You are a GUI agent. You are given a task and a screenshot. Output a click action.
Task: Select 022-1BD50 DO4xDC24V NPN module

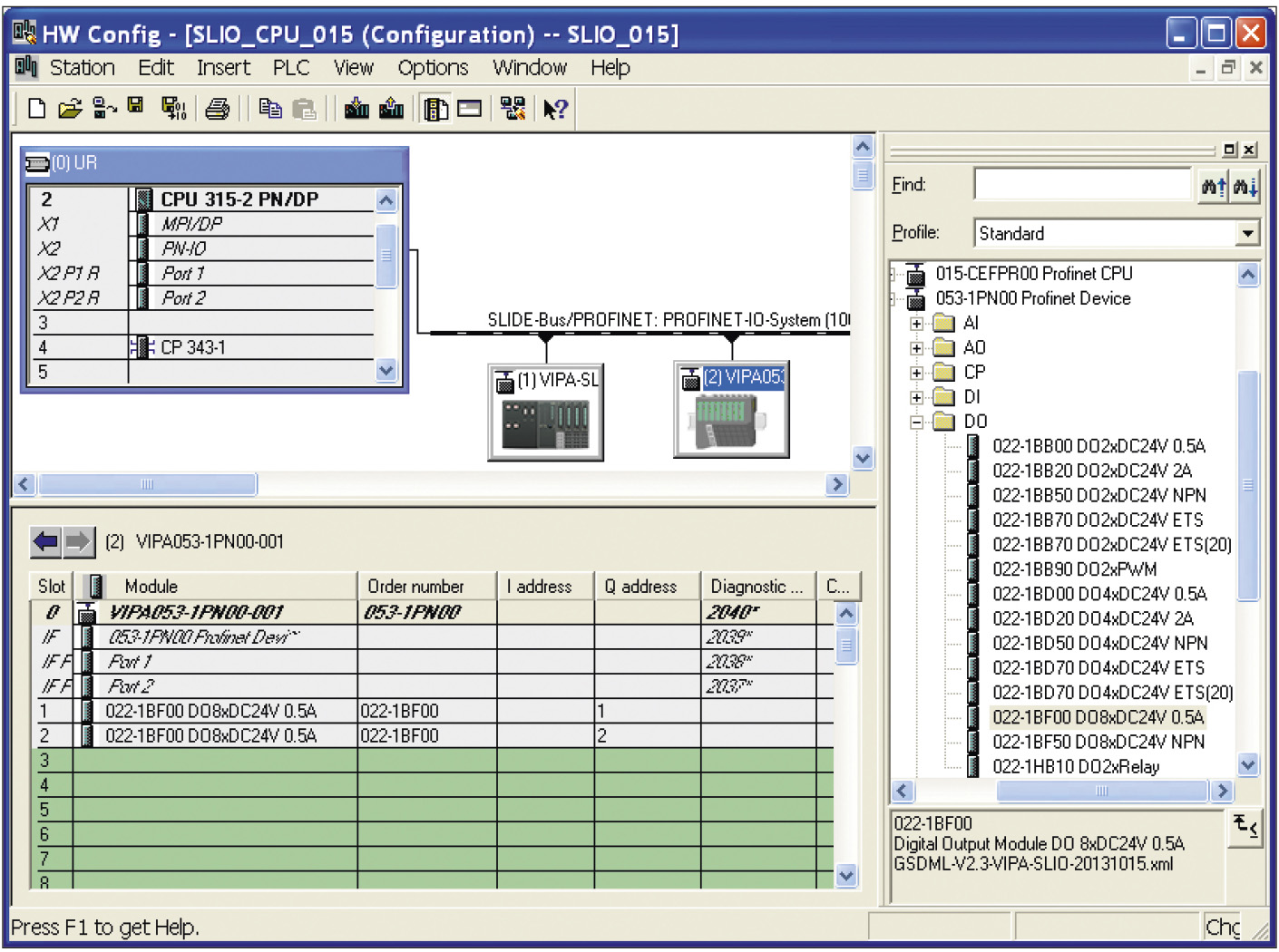(x=1100, y=643)
